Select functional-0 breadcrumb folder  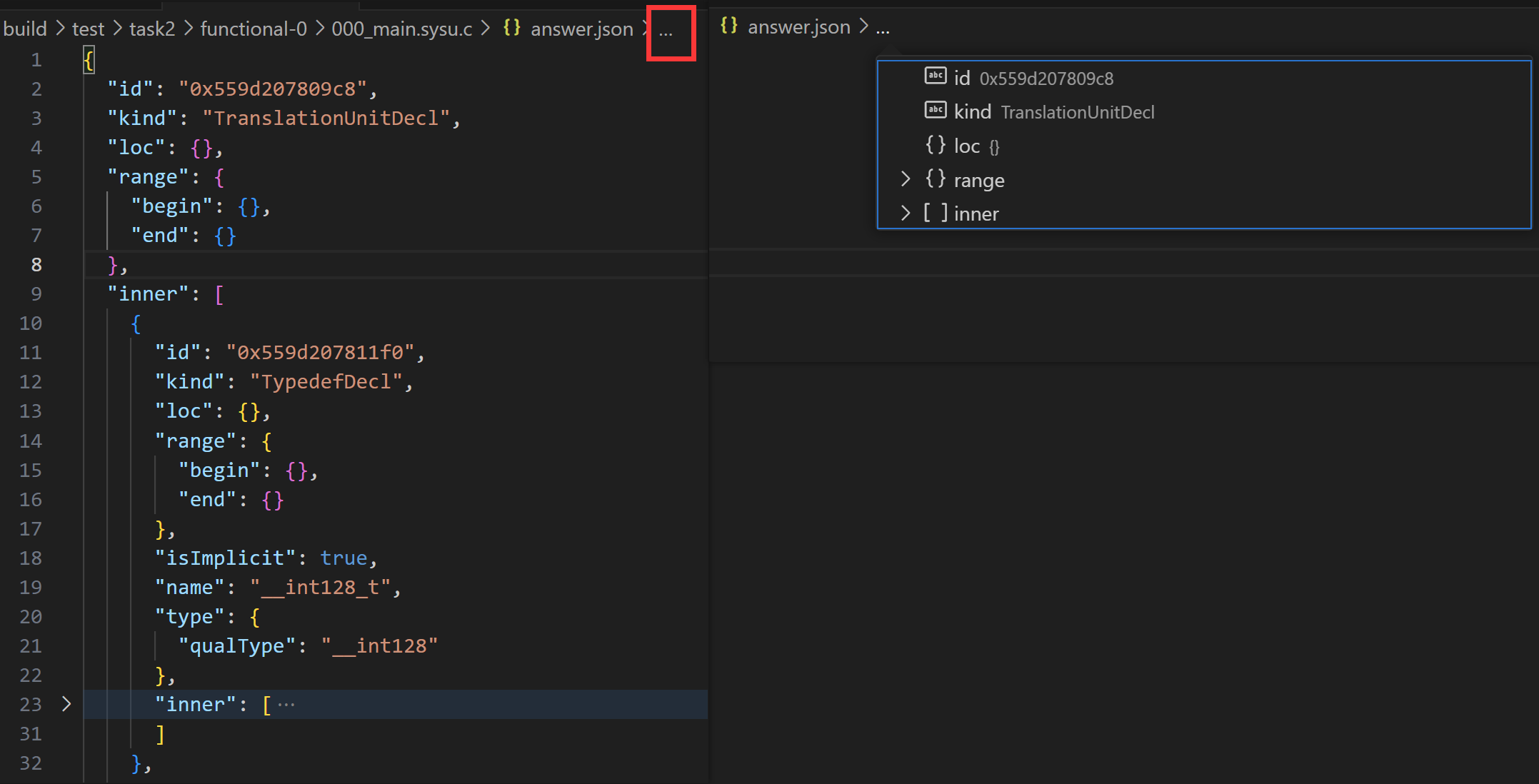pyautogui.click(x=254, y=29)
